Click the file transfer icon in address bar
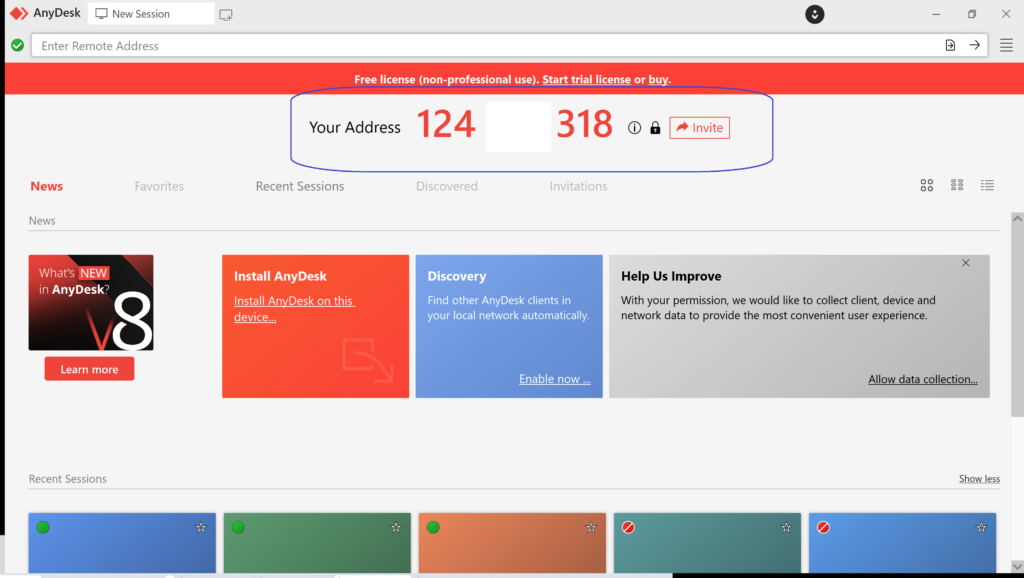 [949, 45]
